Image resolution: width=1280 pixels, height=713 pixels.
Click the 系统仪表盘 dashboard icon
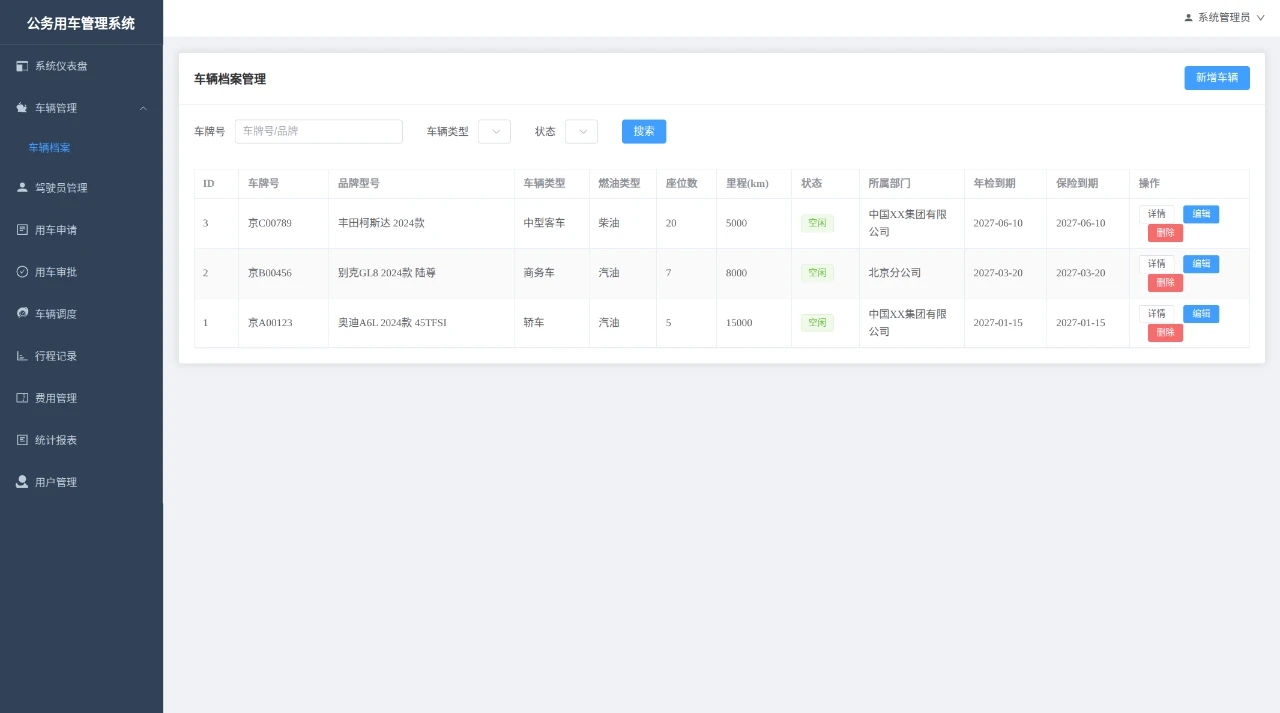pyautogui.click(x=22, y=66)
